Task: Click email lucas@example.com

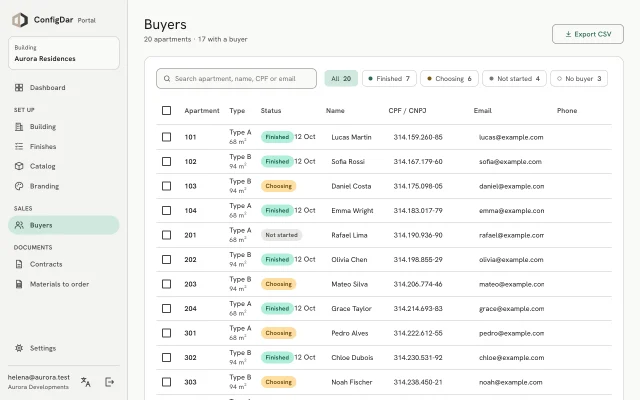Action: coord(511,137)
